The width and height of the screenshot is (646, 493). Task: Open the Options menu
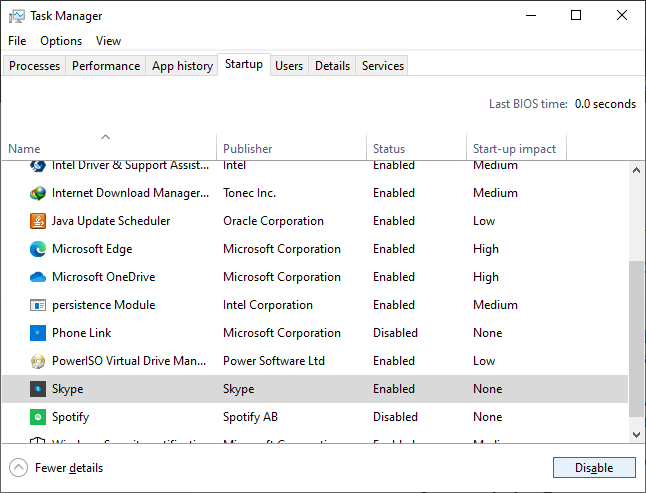[61, 41]
